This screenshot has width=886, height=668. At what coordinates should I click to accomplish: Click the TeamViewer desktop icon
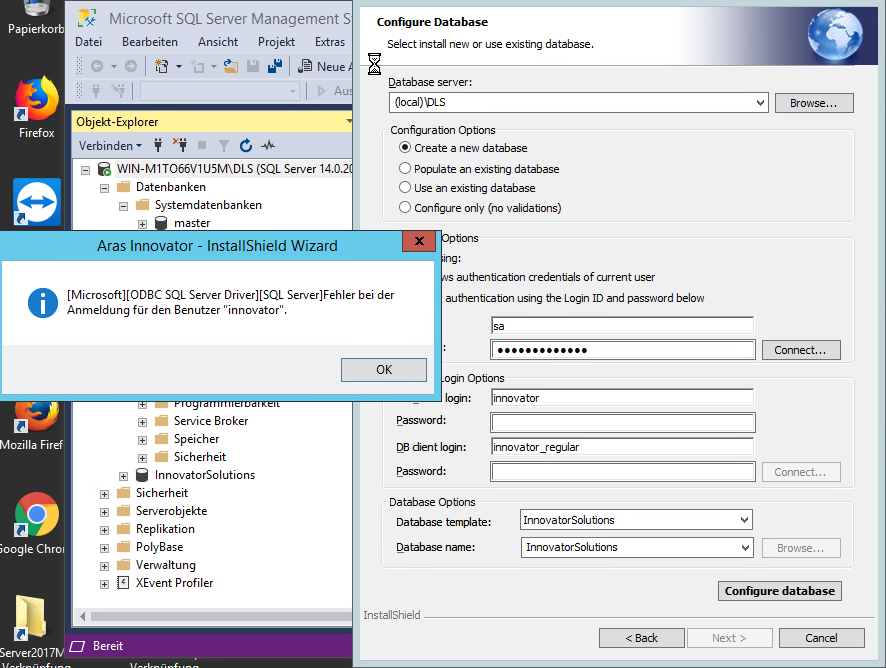pyautogui.click(x=37, y=203)
